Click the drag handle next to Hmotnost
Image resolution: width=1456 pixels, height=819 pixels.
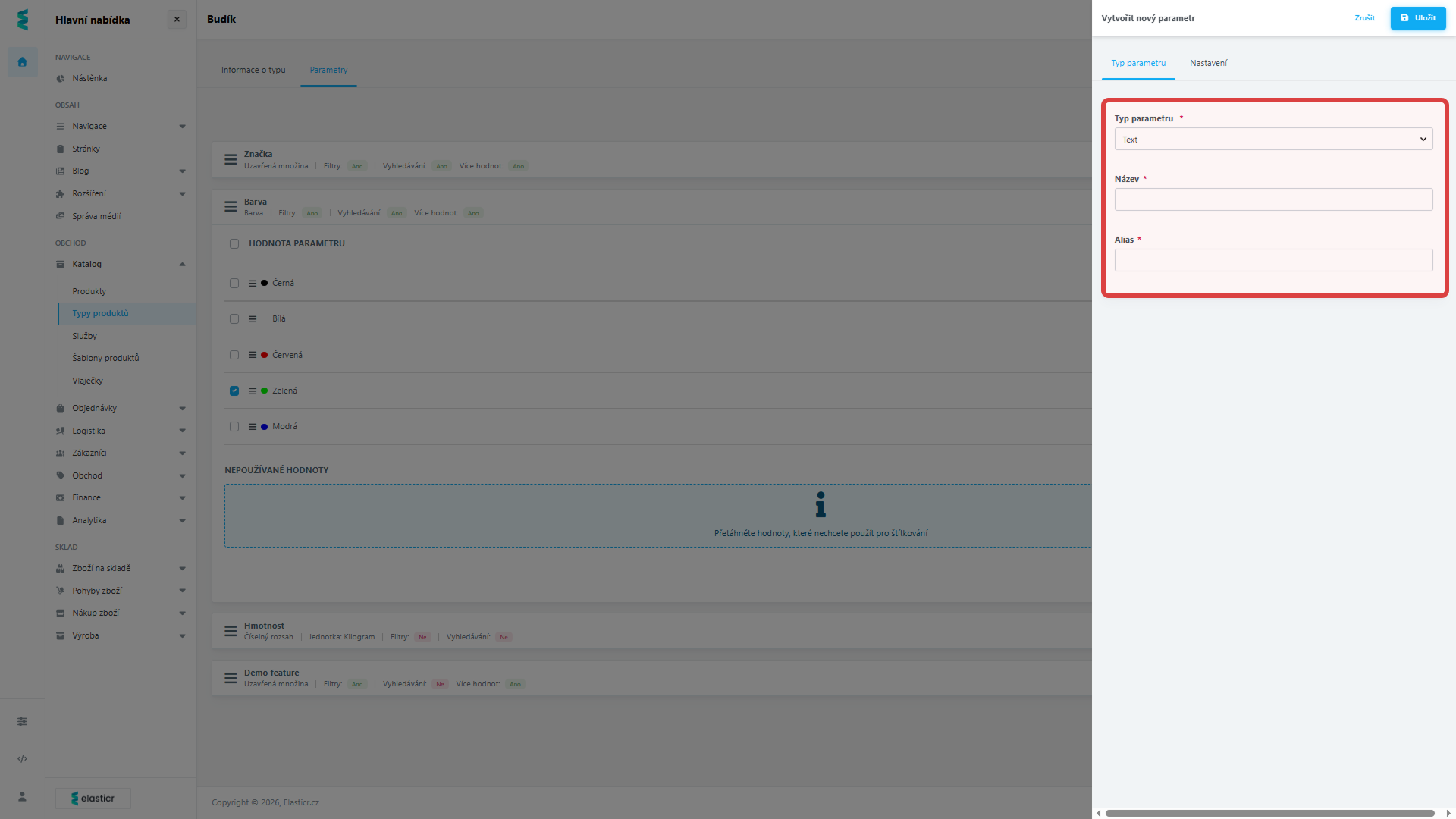click(x=231, y=631)
